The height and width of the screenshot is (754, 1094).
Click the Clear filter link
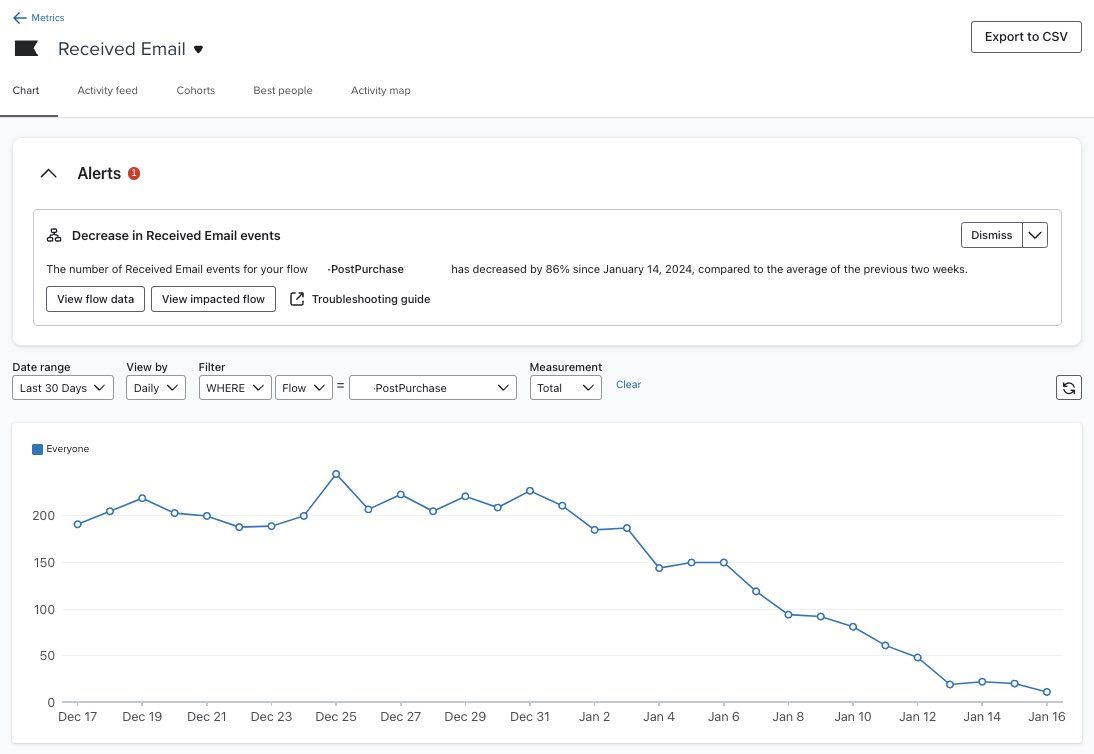[x=628, y=385]
